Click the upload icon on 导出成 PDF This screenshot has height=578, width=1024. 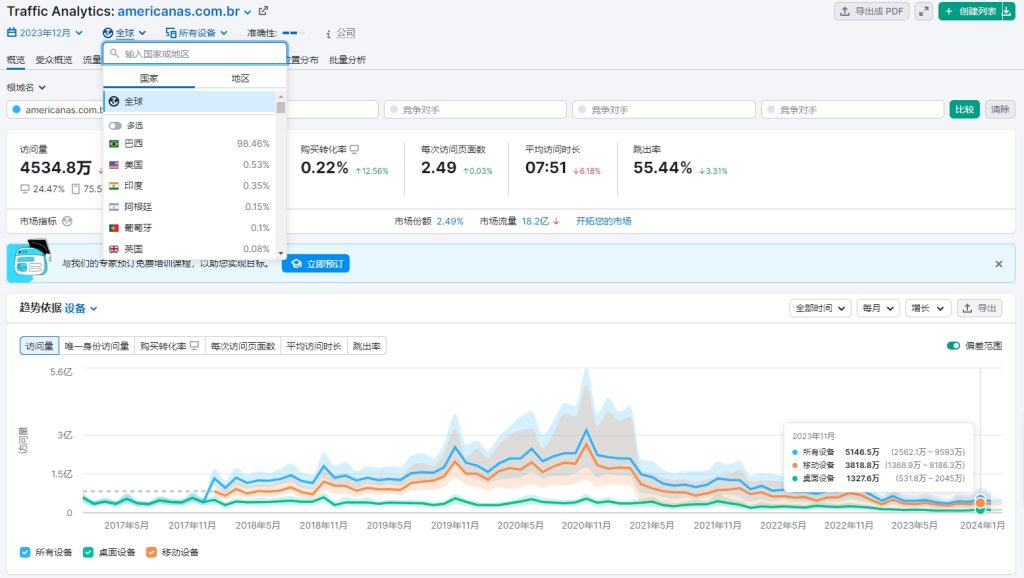(844, 11)
